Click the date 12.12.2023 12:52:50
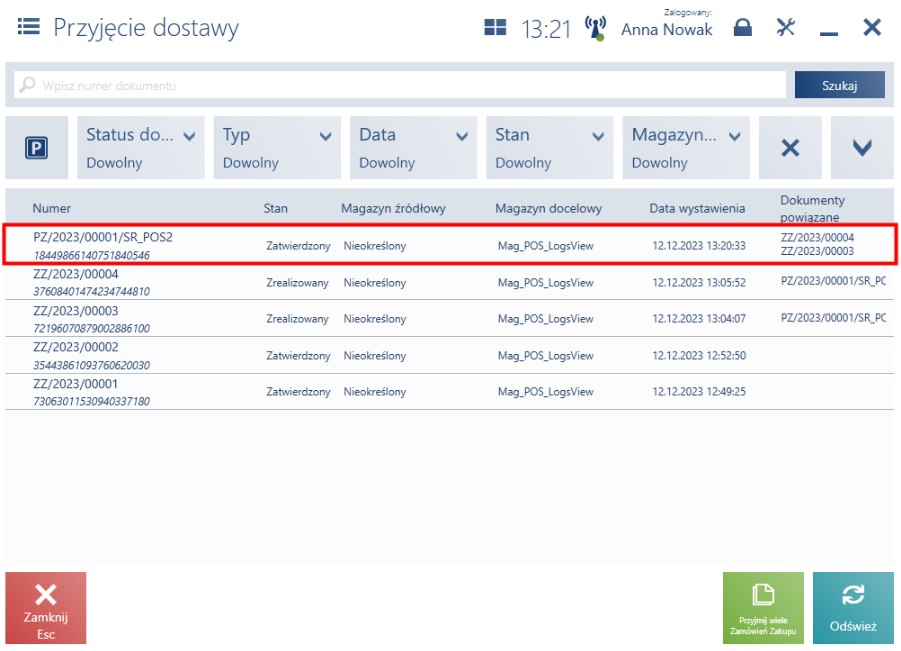901x651 pixels. pos(699,356)
